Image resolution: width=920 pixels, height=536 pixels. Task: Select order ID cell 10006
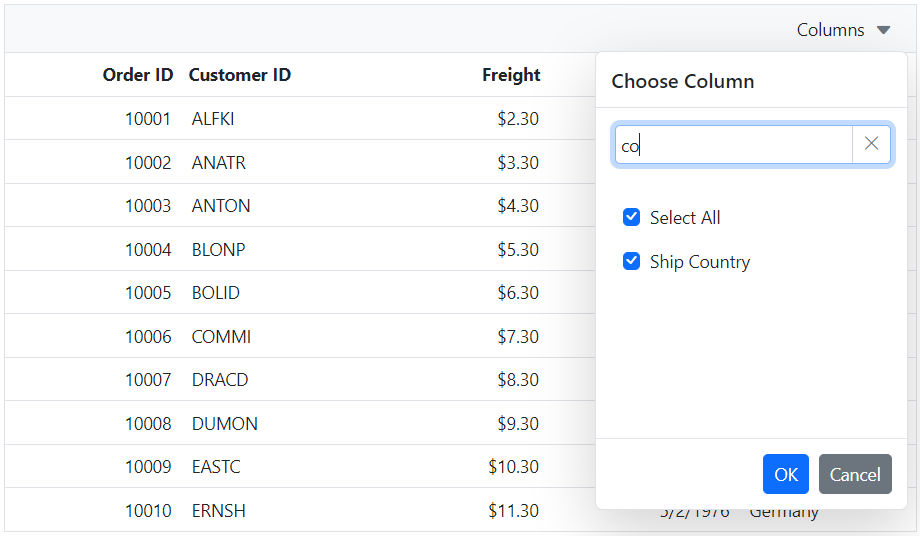148,337
